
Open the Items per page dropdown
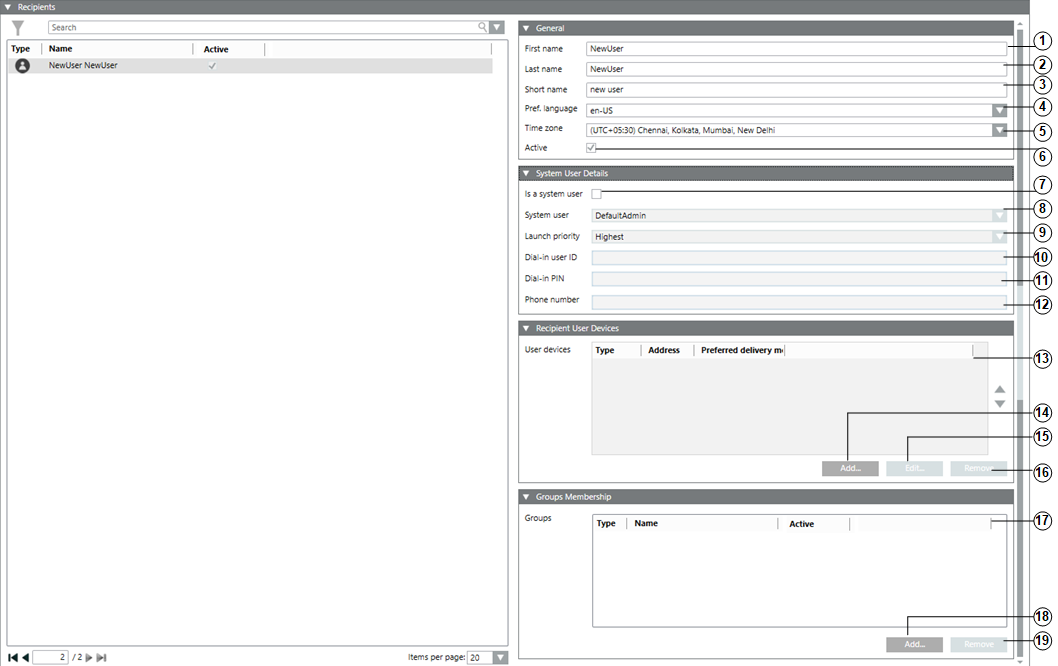[500, 657]
